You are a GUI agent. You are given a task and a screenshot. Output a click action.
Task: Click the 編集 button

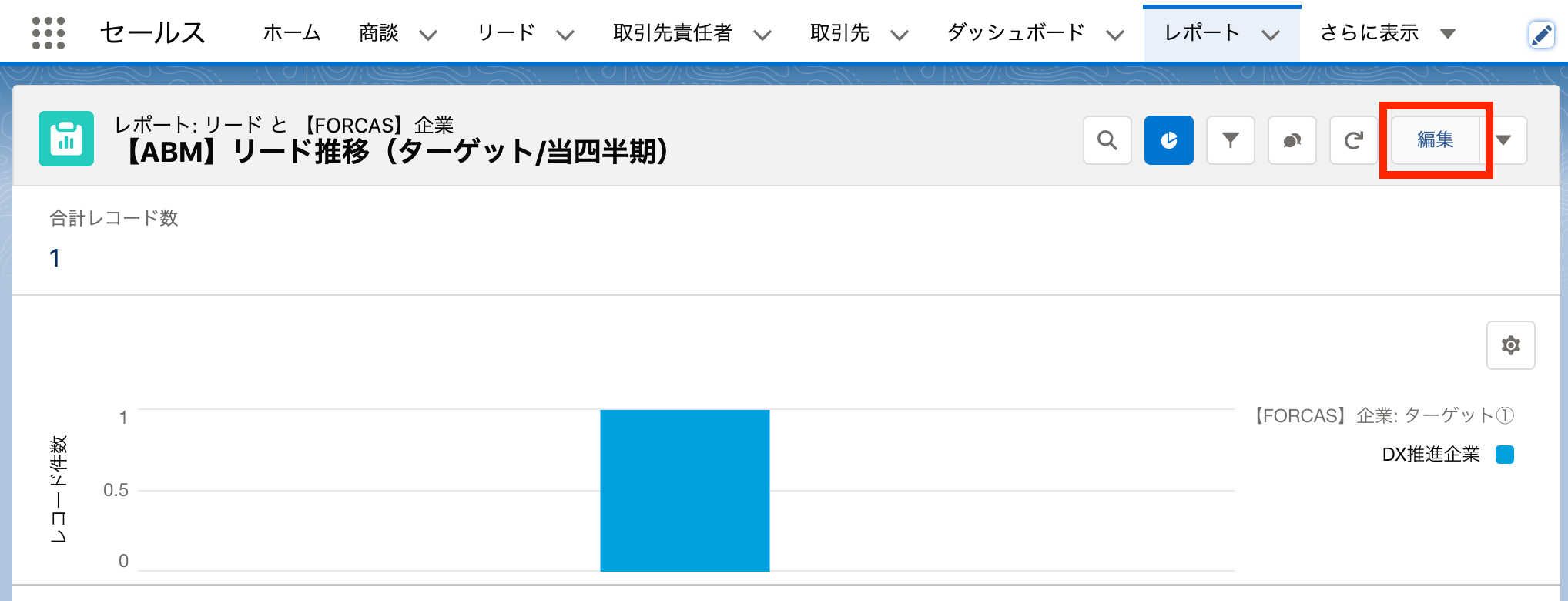[x=1435, y=140]
